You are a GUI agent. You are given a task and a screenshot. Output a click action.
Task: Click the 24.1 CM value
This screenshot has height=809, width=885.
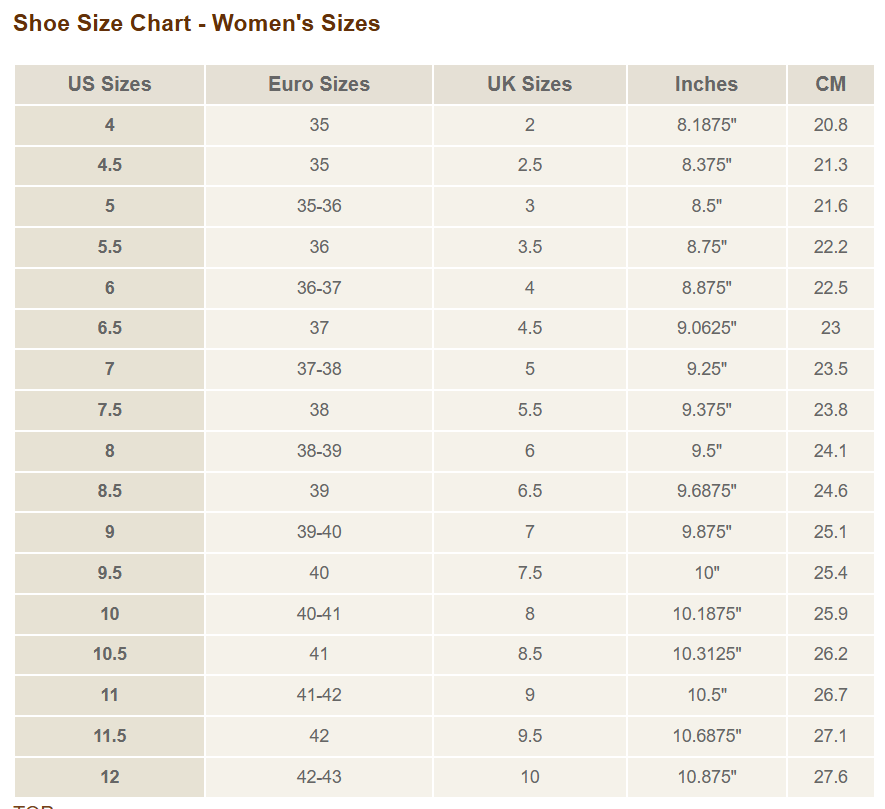(830, 451)
